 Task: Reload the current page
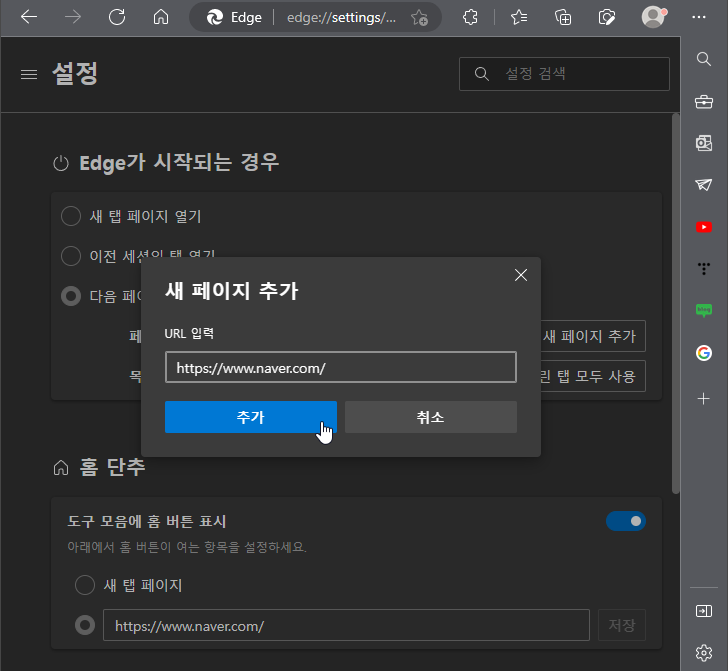pyautogui.click(x=117, y=17)
